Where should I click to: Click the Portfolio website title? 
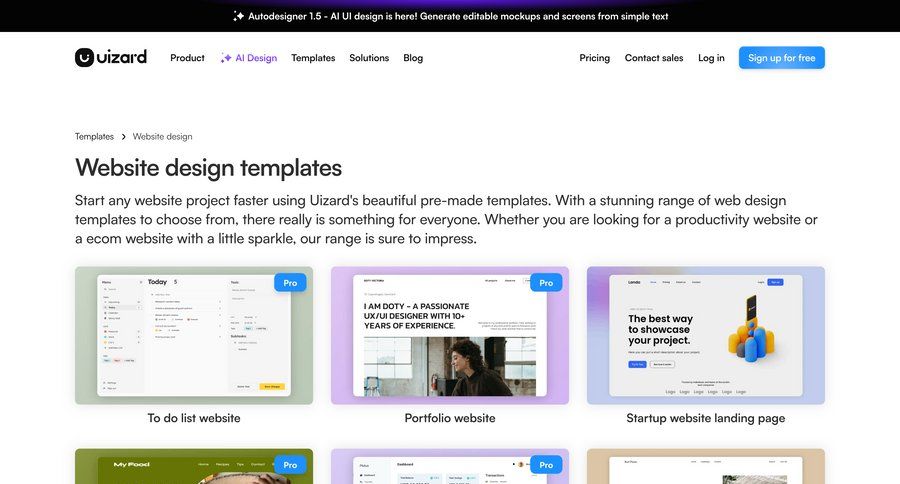coord(450,418)
